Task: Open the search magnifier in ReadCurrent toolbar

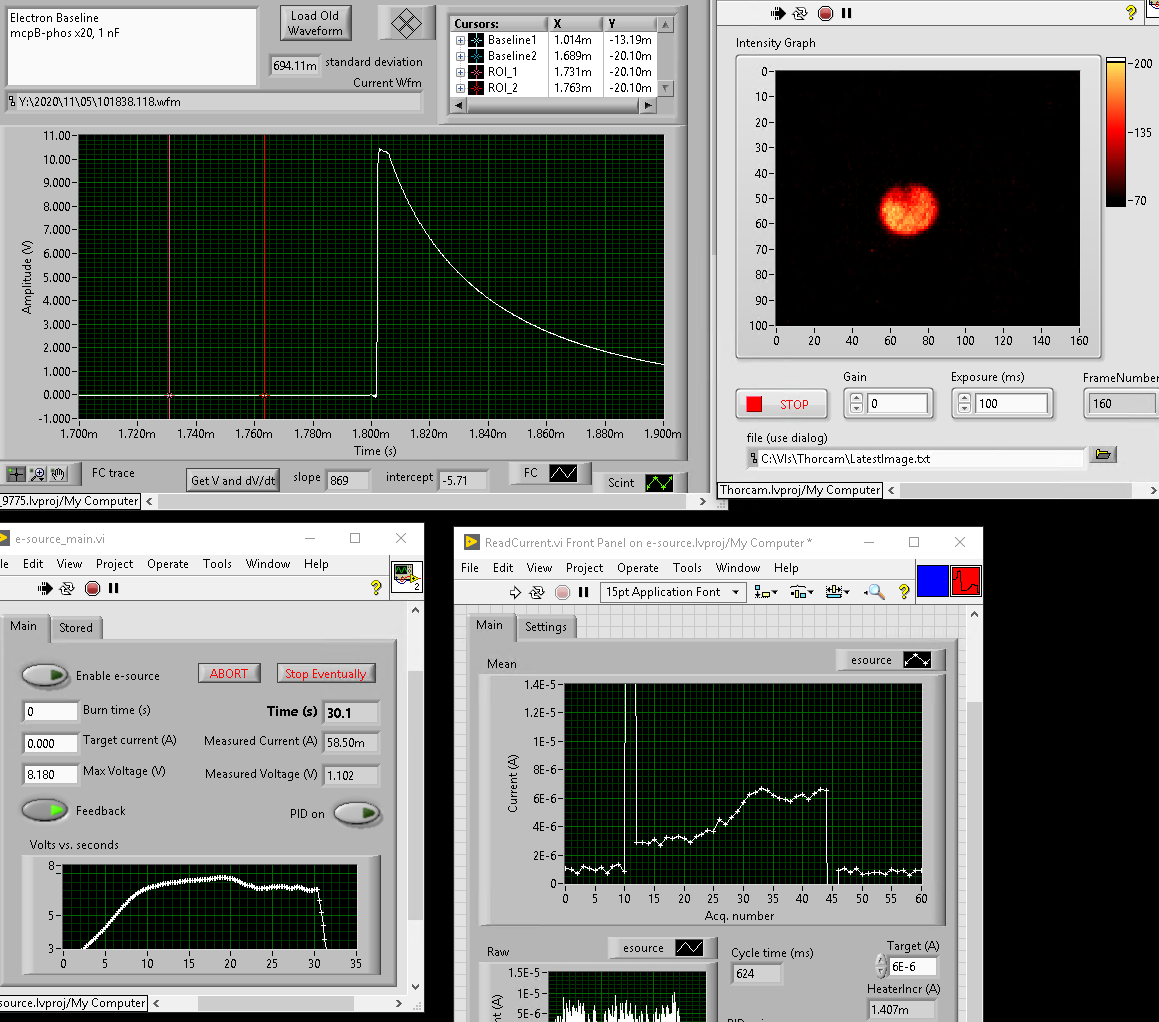Action: coord(875,592)
